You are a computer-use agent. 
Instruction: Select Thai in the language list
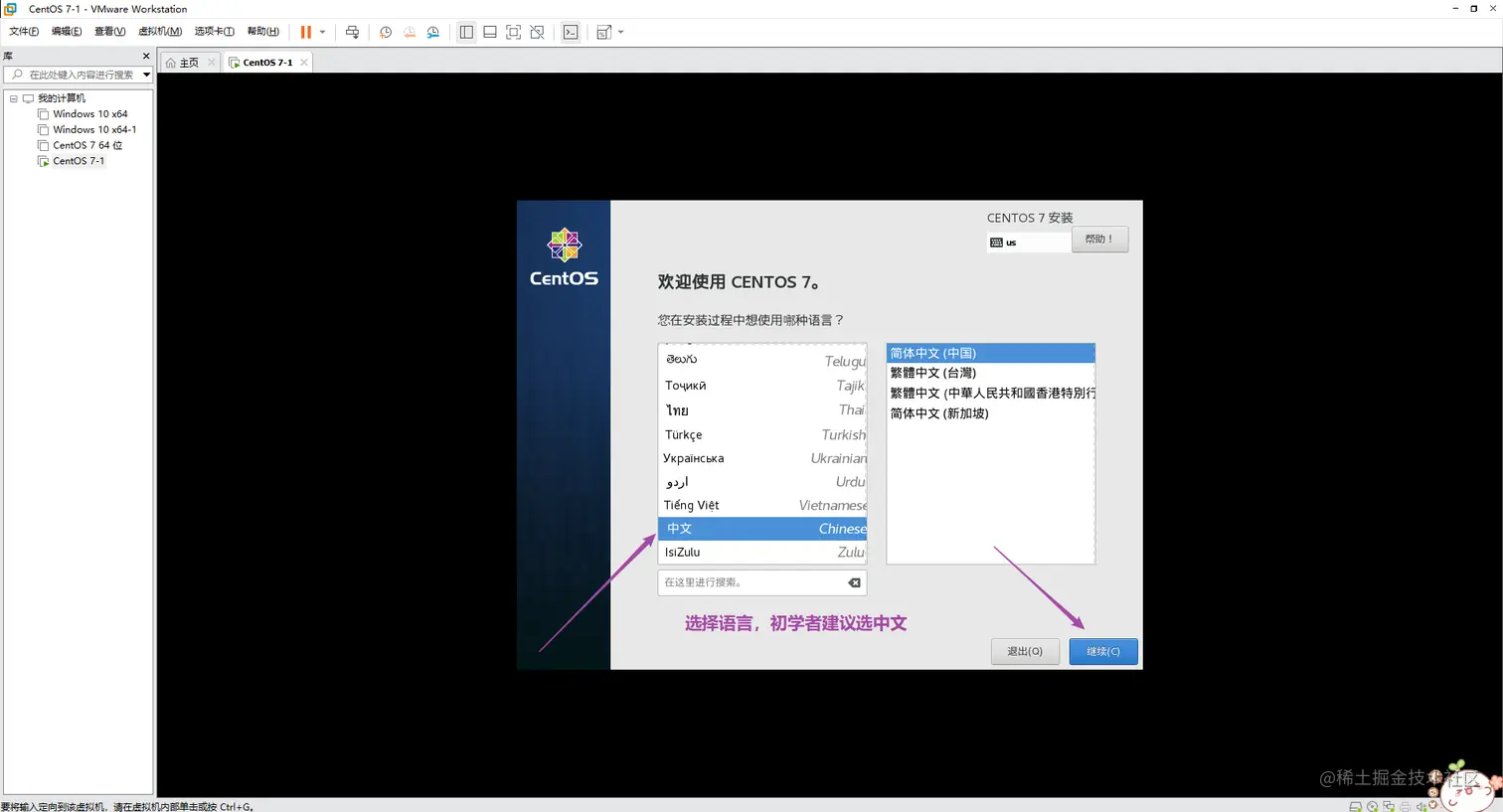[x=762, y=410]
